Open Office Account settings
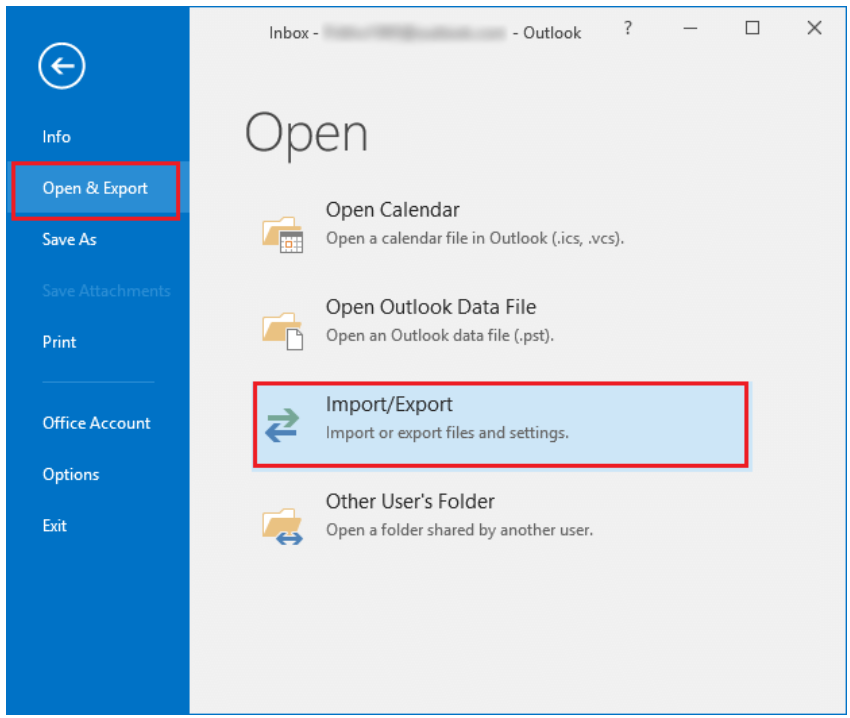850x718 pixels. point(96,423)
